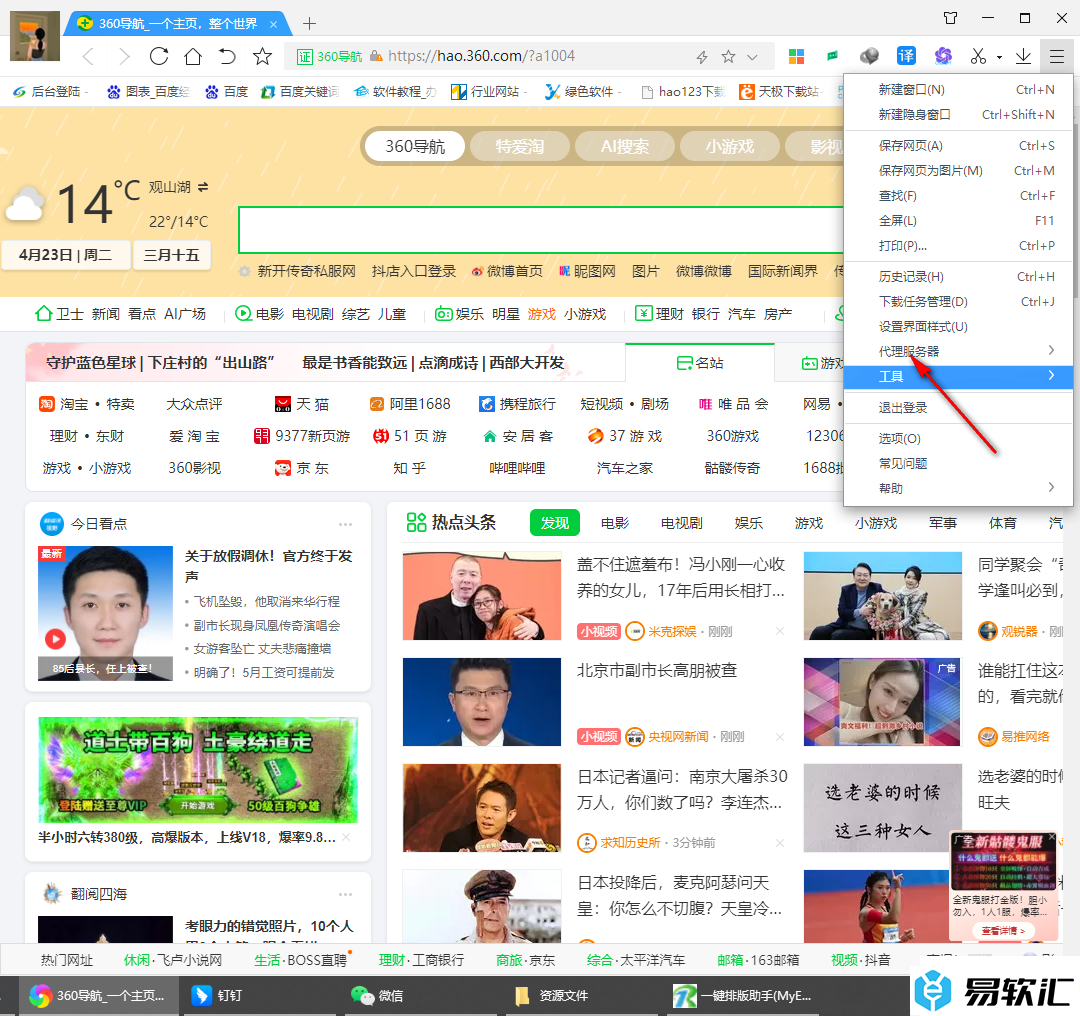This screenshot has height=1016, width=1080.
Task: Click the skin shirt icon in title bar
Action: [951, 19]
